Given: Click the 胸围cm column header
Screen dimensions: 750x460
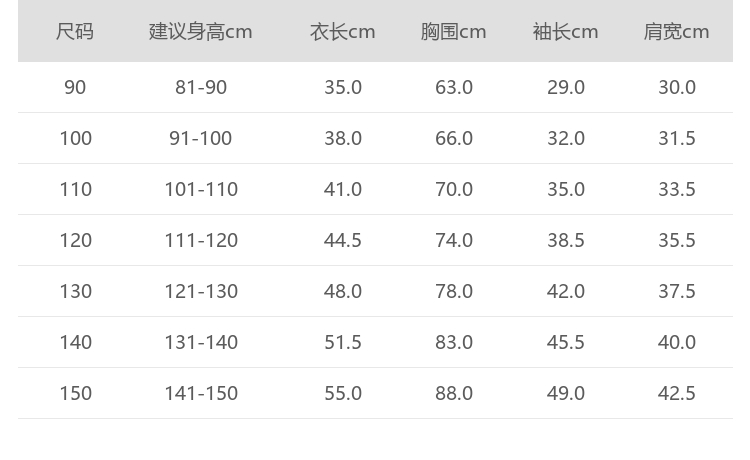Looking at the screenshot, I should click(x=454, y=32).
